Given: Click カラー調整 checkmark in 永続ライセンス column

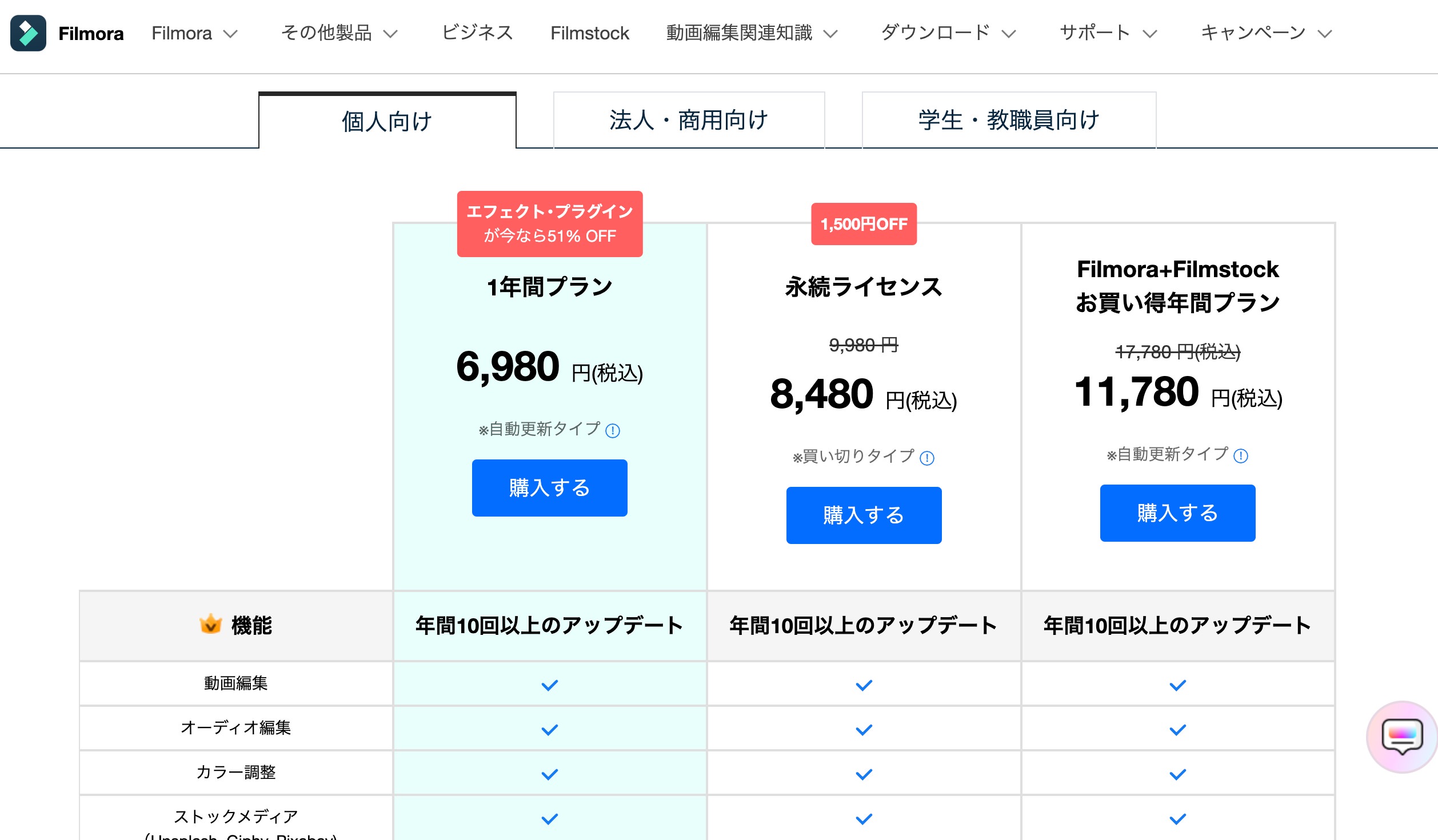Looking at the screenshot, I should 864,774.
